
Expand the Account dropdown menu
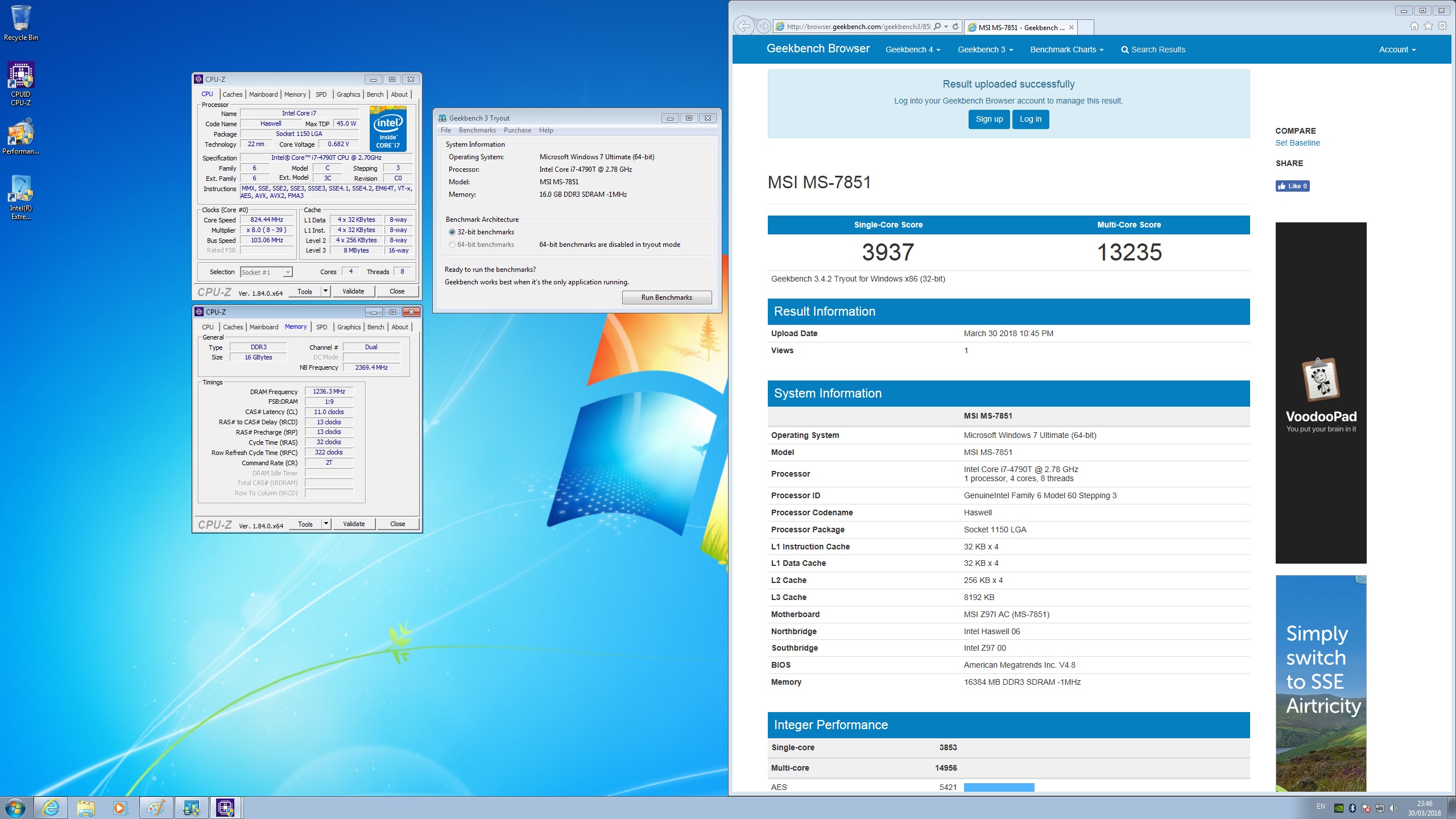(x=1397, y=49)
